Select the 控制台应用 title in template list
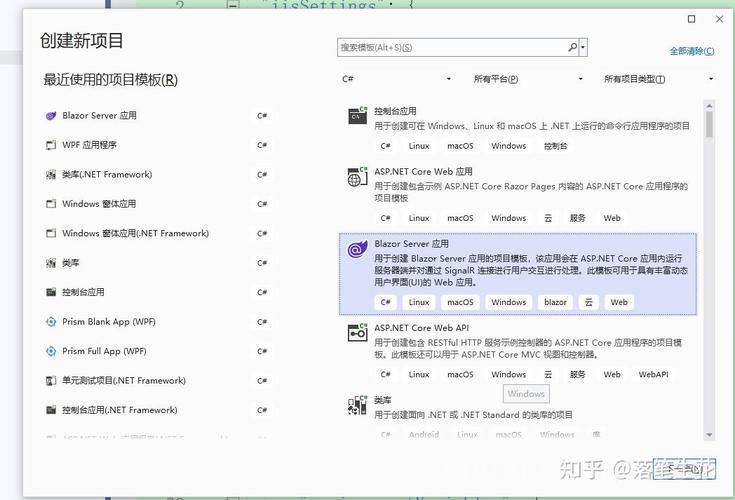This screenshot has height=500, width=735. pos(395,111)
